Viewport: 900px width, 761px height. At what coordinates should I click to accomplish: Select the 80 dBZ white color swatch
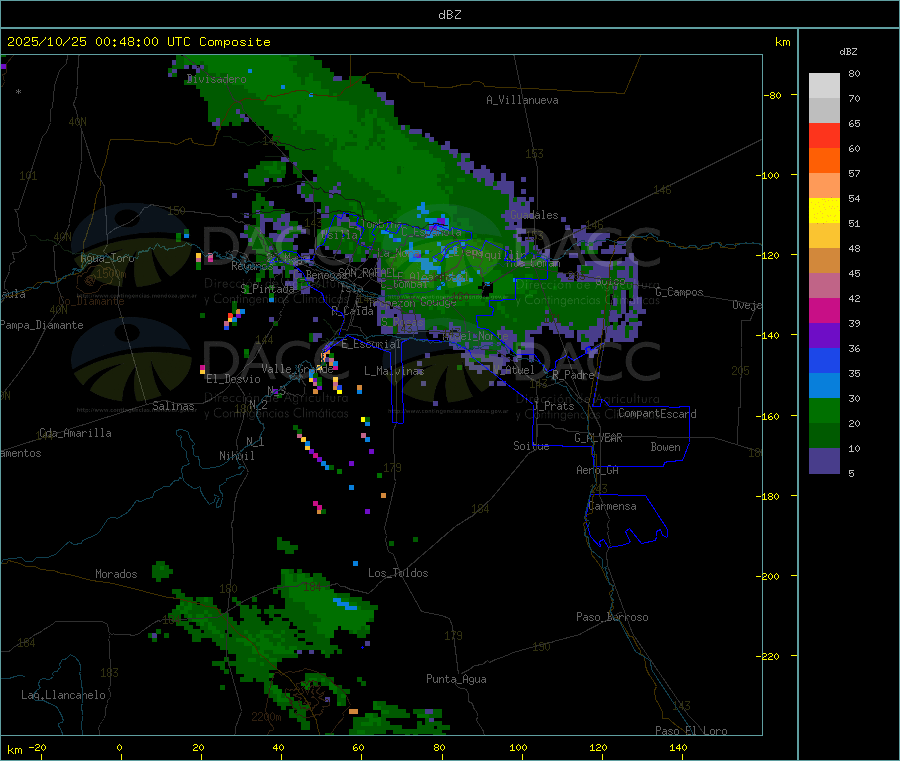824,86
